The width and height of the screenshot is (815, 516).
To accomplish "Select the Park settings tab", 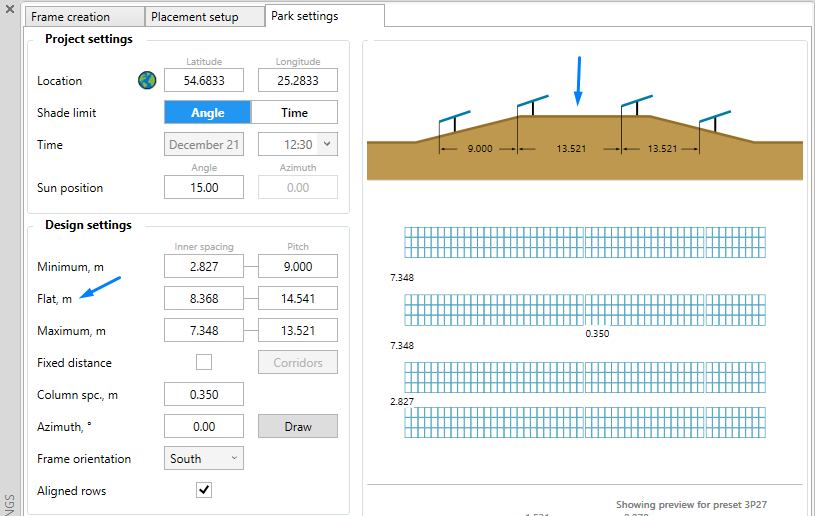I will click(305, 16).
